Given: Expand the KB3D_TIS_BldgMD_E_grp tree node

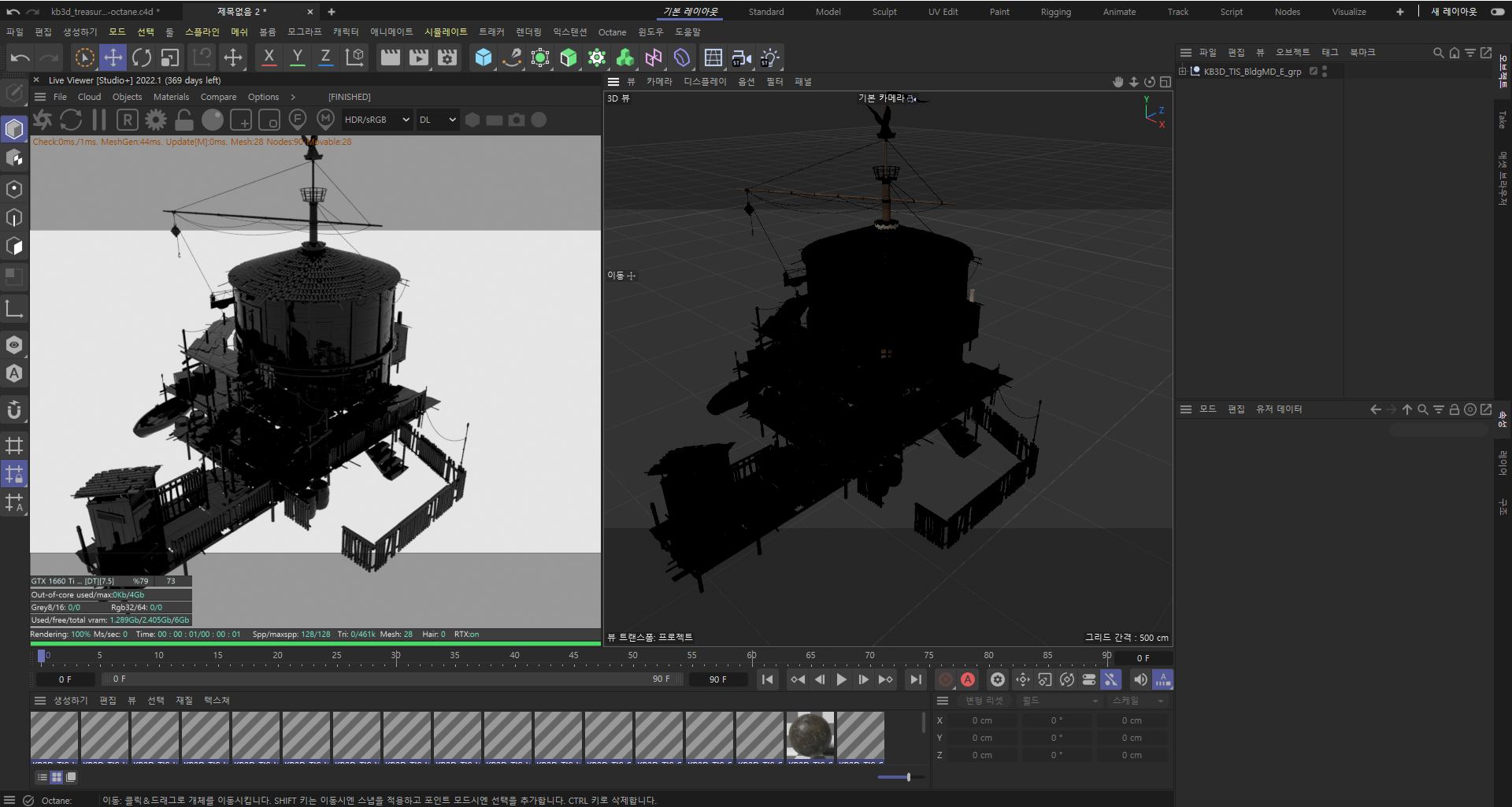Looking at the screenshot, I should click(x=1182, y=72).
